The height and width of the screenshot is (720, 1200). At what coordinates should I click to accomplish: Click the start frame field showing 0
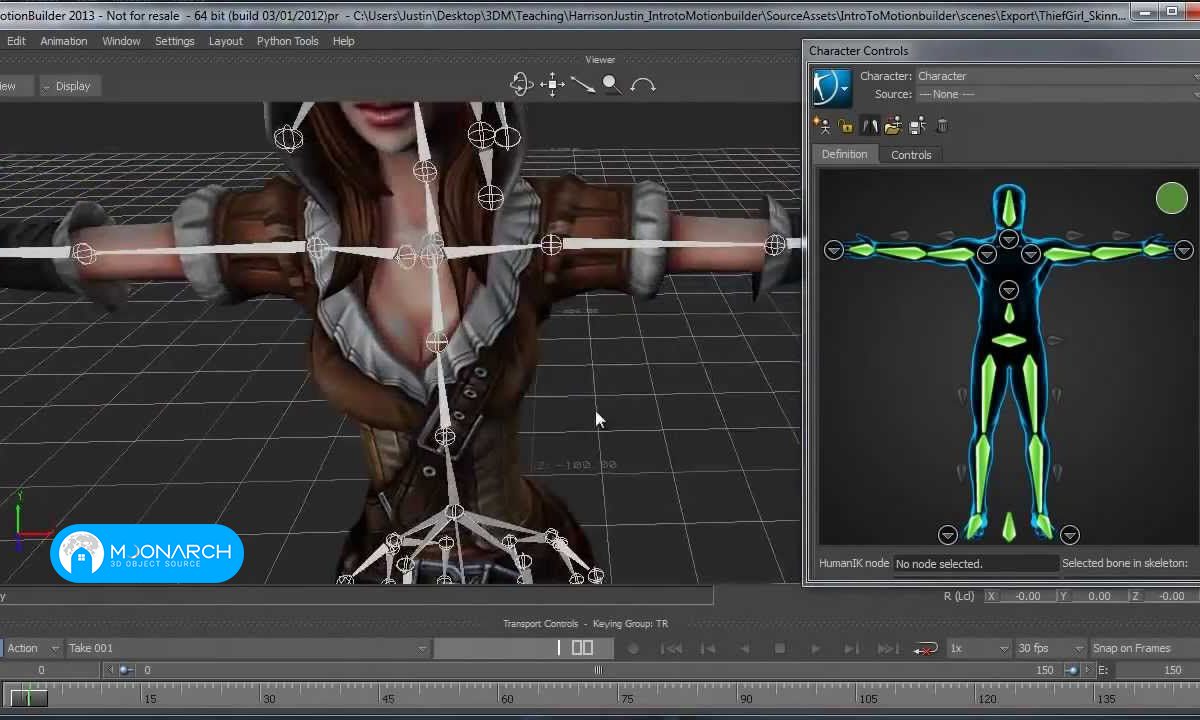coord(41,670)
